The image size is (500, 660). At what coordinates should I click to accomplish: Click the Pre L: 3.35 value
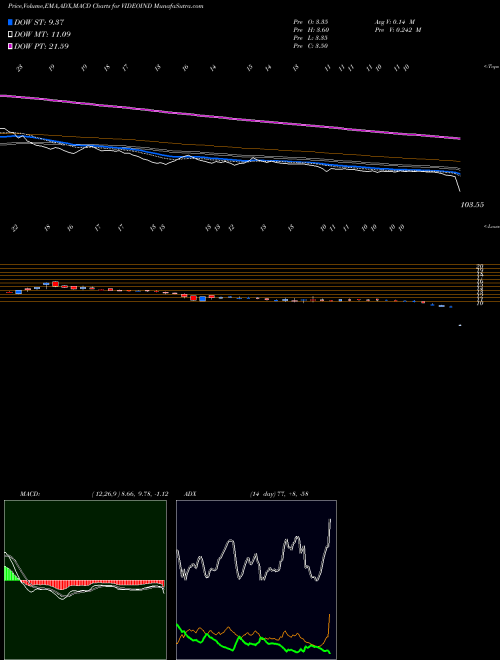[311, 38]
